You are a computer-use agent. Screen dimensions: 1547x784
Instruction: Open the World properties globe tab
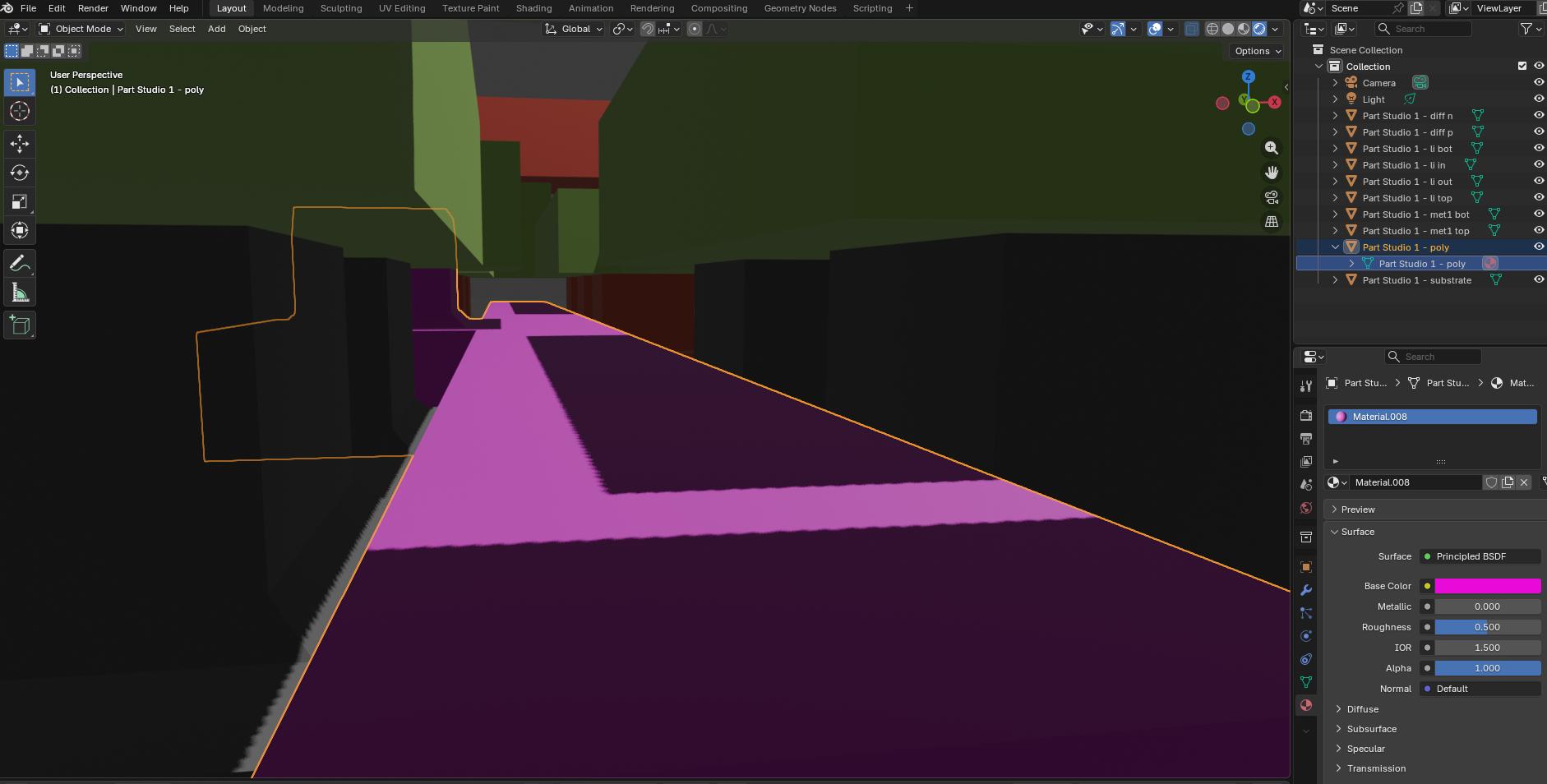(x=1306, y=508)
